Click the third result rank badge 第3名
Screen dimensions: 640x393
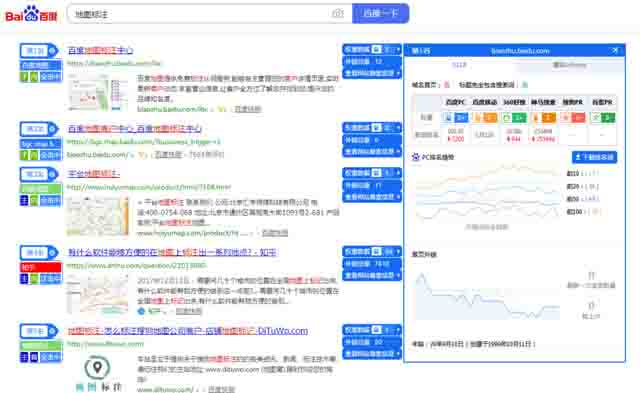point(39,174)
